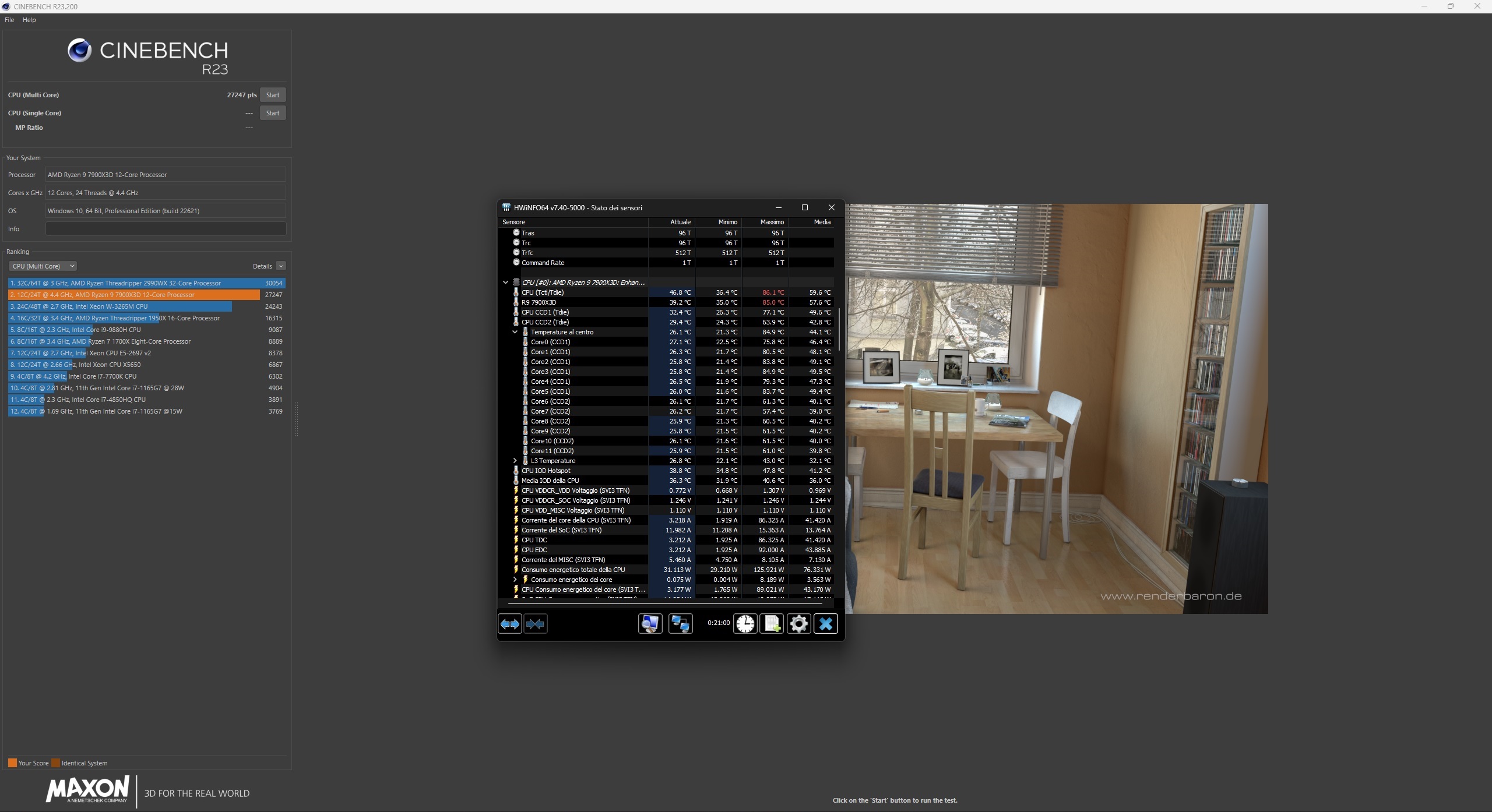Click clock icon beside Command Rate
Image resolution: width=1492 pixels, height=812 pixels.
pyautogui.click(x=516, y=262)
